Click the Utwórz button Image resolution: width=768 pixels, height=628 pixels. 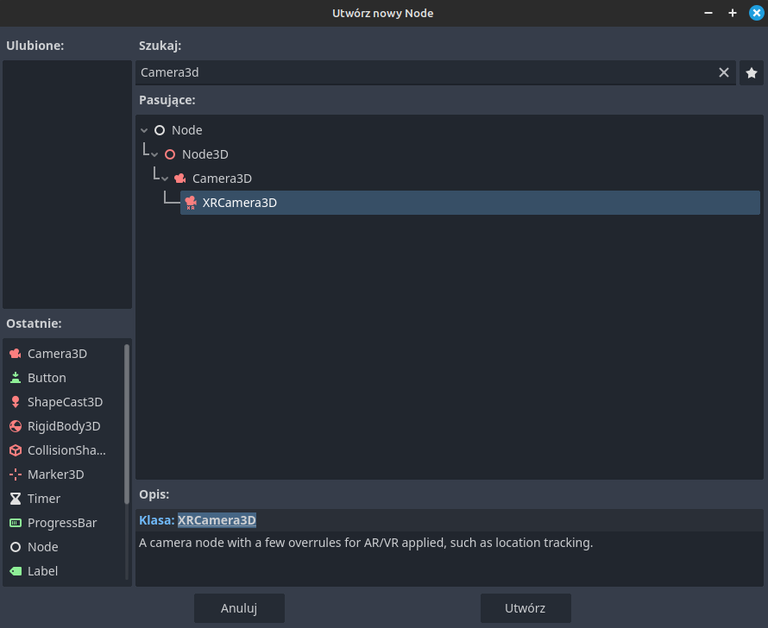525,608
